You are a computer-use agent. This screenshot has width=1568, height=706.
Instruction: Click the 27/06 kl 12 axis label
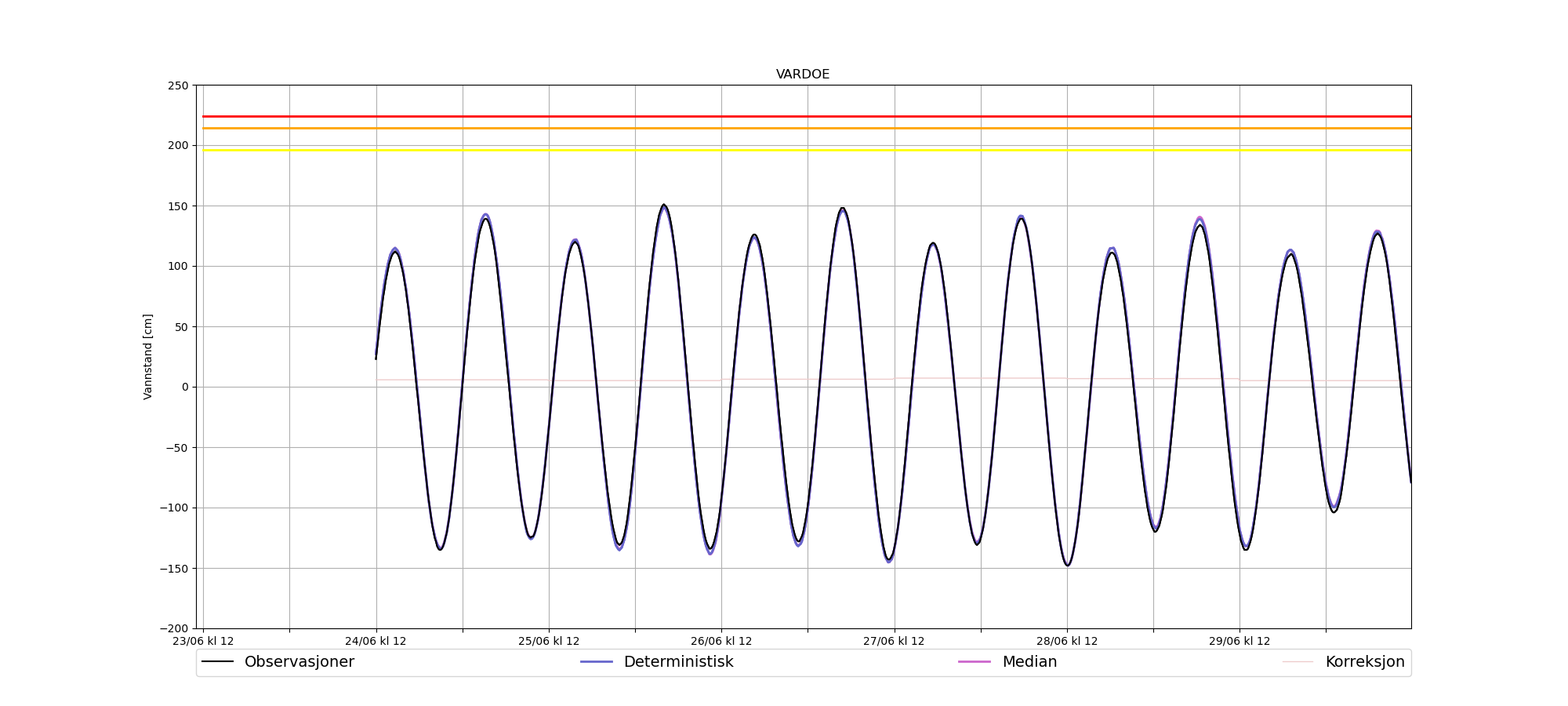[894, 641]
